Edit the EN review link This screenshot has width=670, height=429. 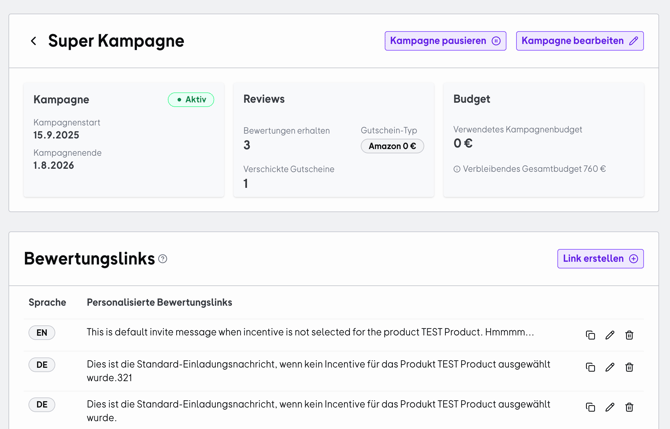coord(610,335)
